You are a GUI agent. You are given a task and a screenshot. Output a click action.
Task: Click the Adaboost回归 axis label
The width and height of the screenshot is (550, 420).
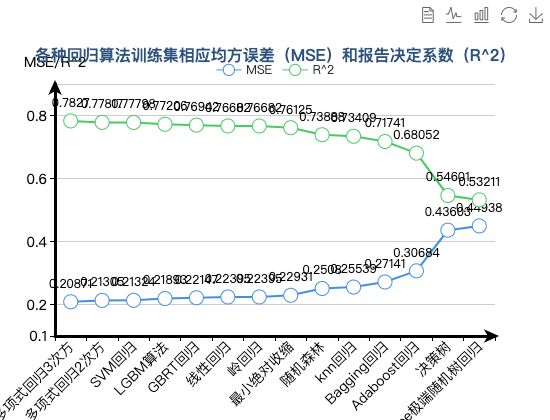[386, 376]
